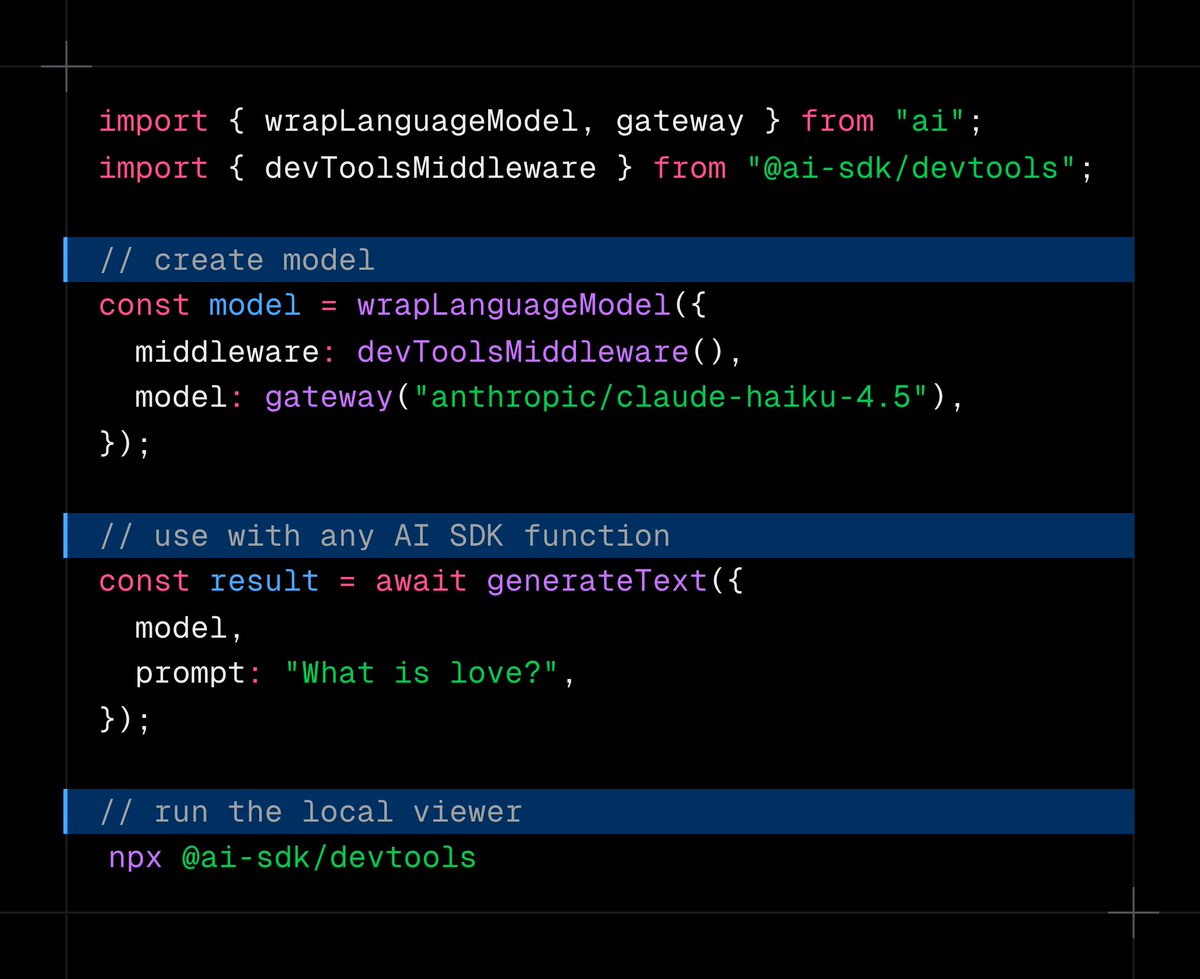Click '@ai-sdk/devtools' in the npx command
This screenshot has height=979, width=1200.
[x=329, y=857]
